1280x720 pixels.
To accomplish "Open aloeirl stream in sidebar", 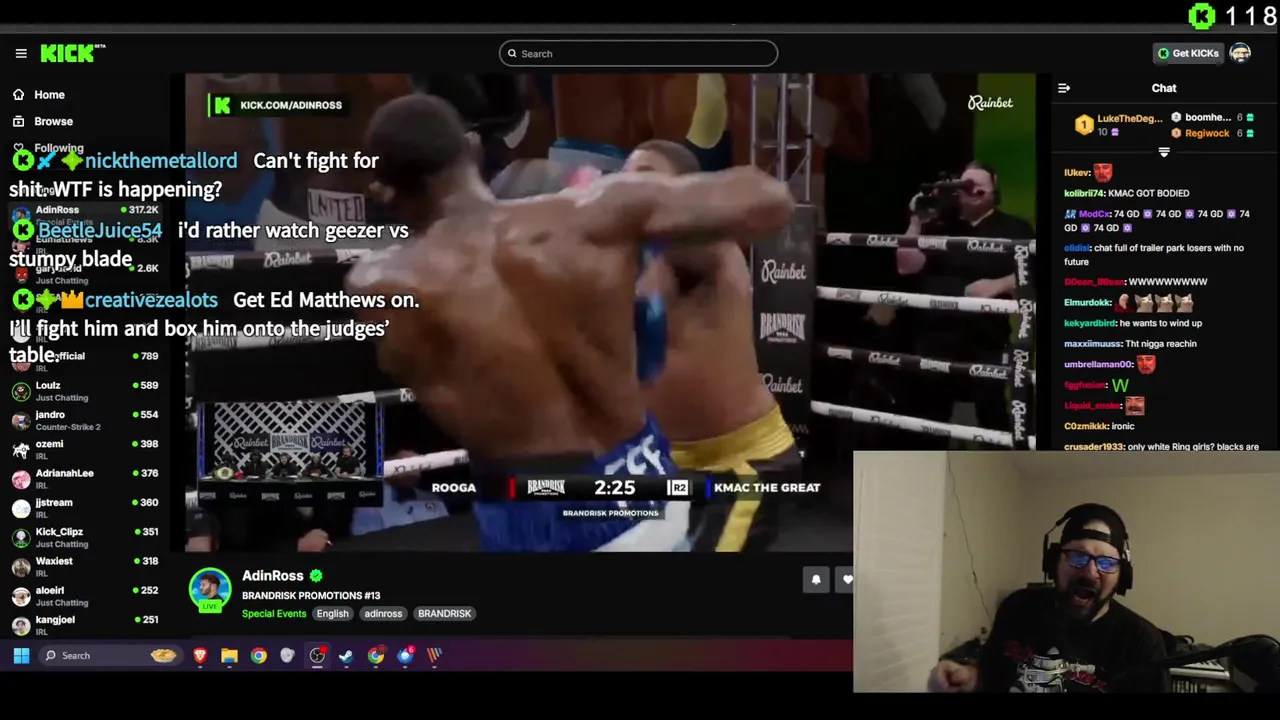I will (x=85, y=596).
